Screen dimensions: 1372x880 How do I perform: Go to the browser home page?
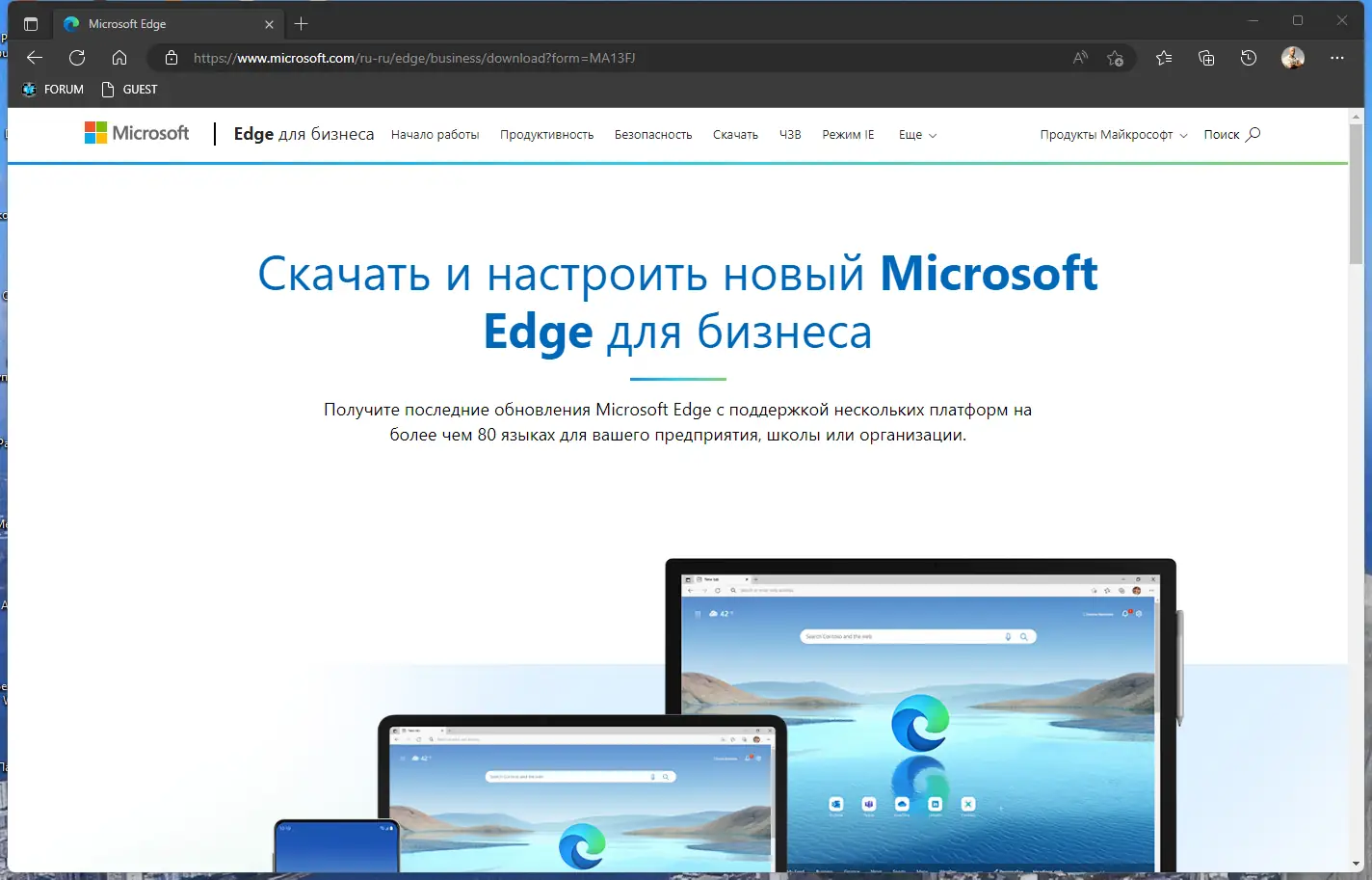click(119, 58)
